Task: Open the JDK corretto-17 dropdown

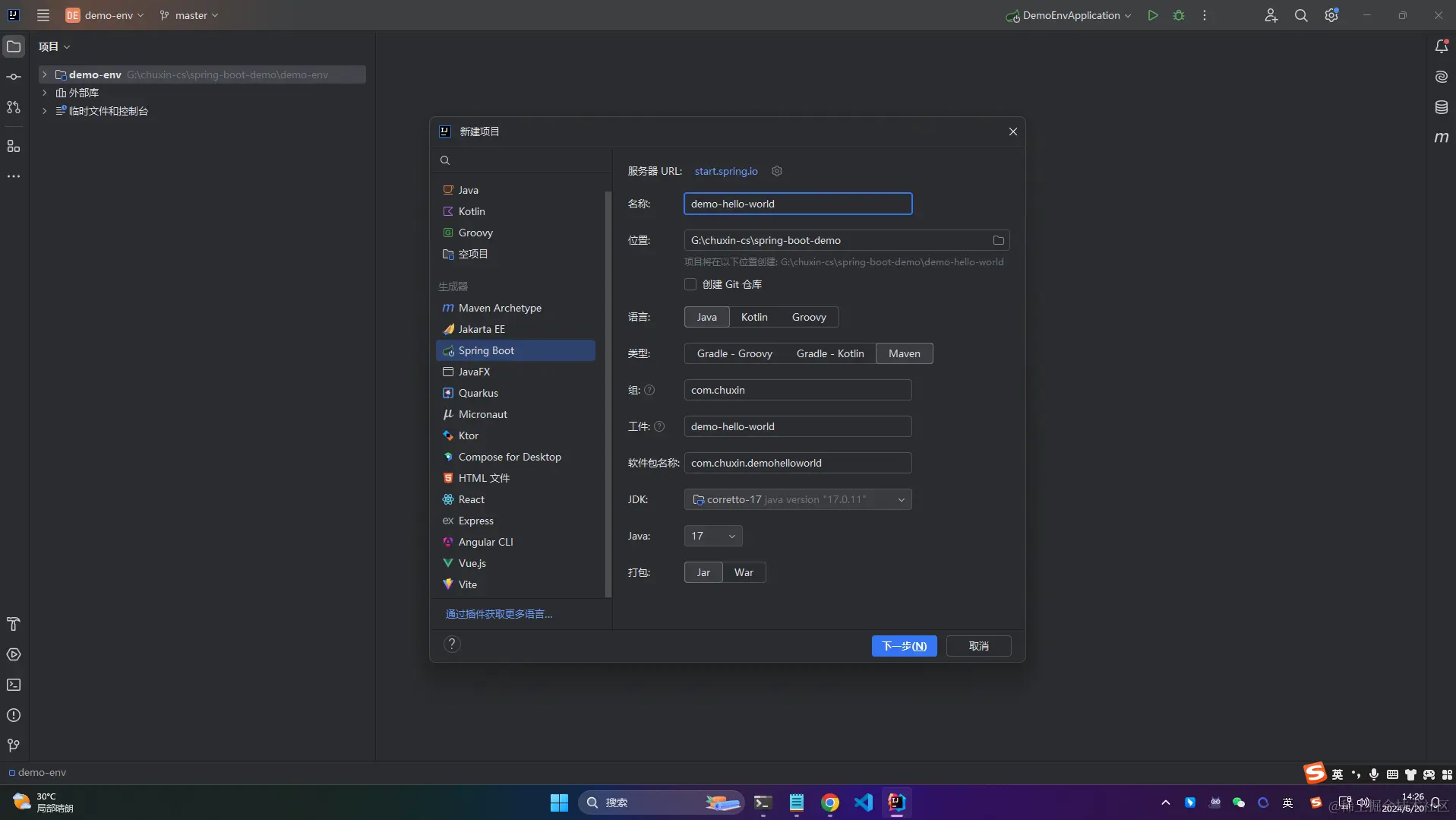Action: [x=797, y=499]
